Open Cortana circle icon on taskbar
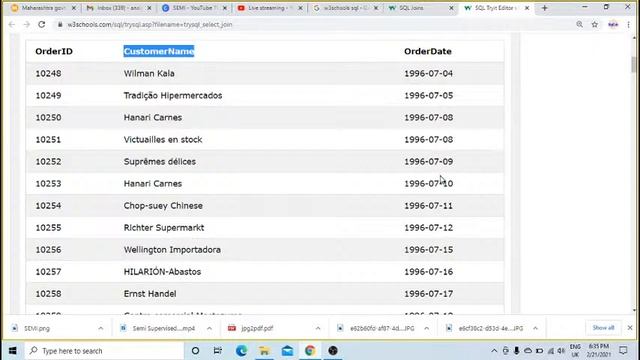640x360 pixels. [x=195, y=351]
